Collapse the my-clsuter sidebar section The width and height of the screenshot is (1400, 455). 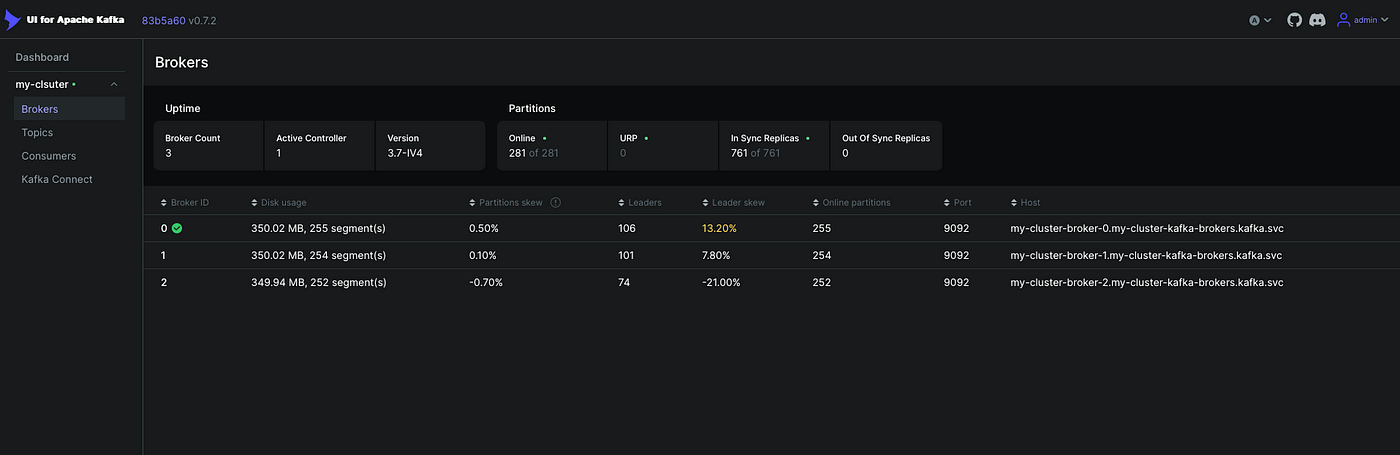click(x=114, y=85)
